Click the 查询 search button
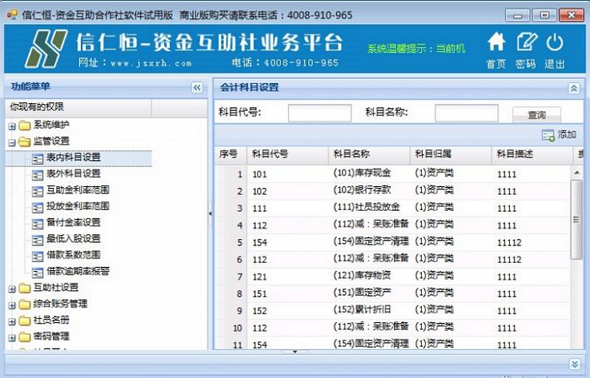Viewport: 590px width, 378px height. [x=537, y=114]
